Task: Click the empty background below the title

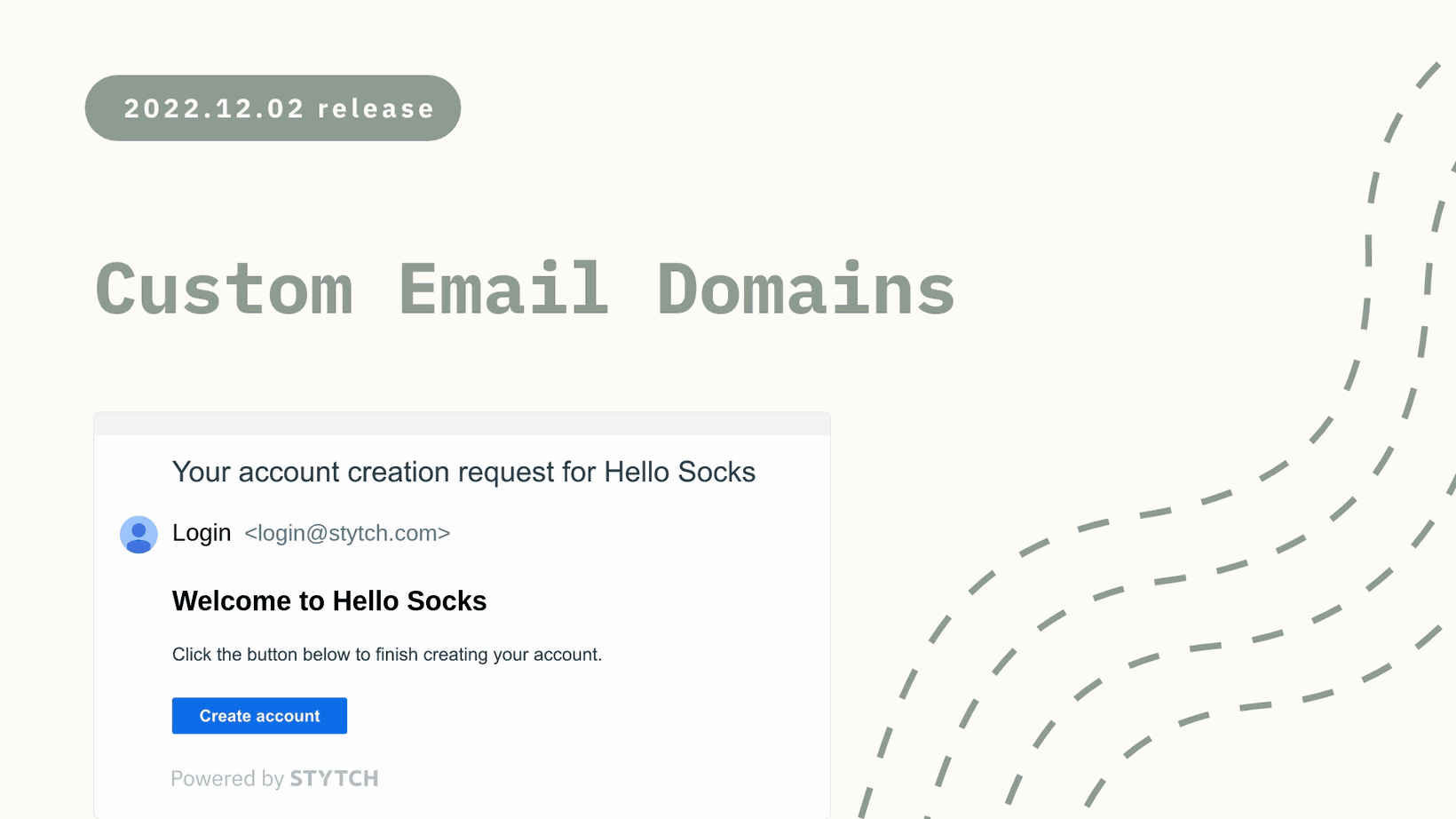Action: [533, 369]
